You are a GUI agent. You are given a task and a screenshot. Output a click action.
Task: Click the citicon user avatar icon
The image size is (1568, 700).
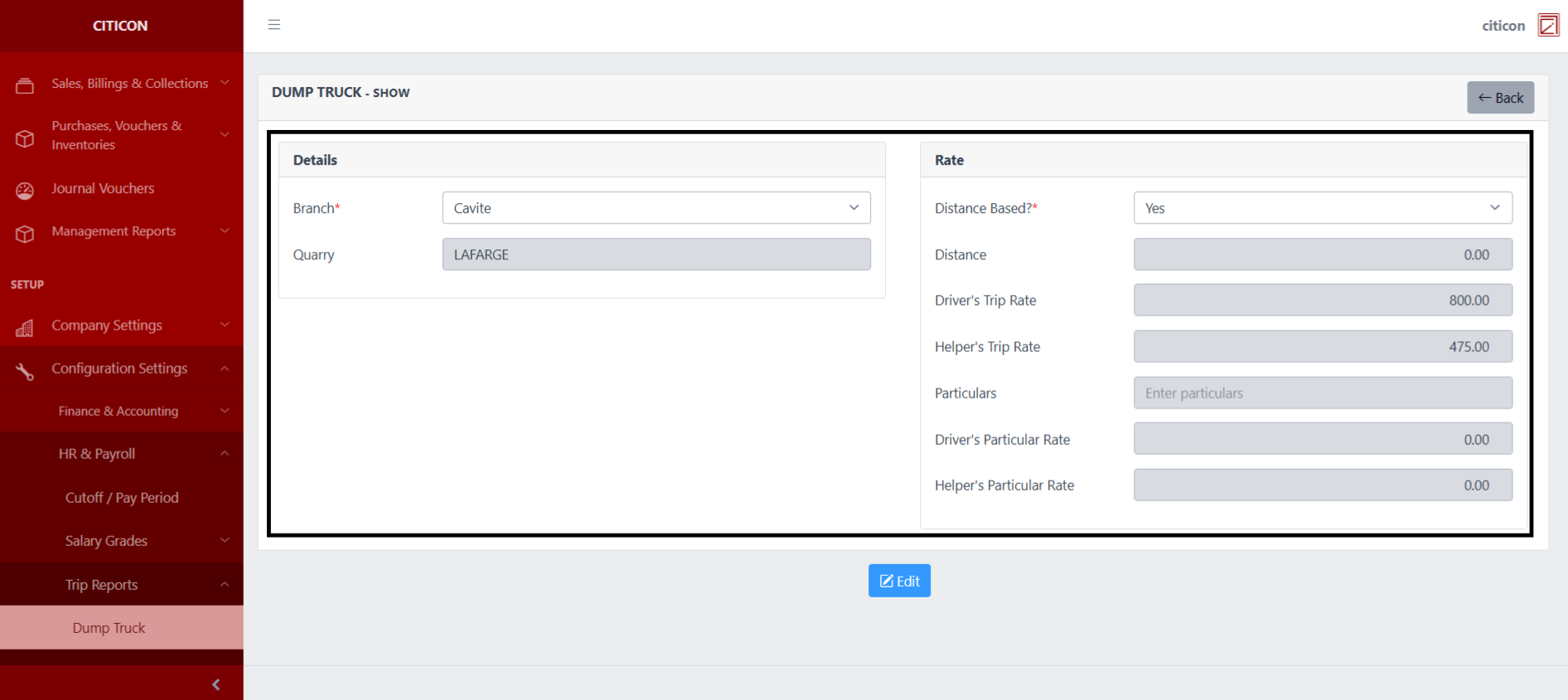(x=1547, y=25)
